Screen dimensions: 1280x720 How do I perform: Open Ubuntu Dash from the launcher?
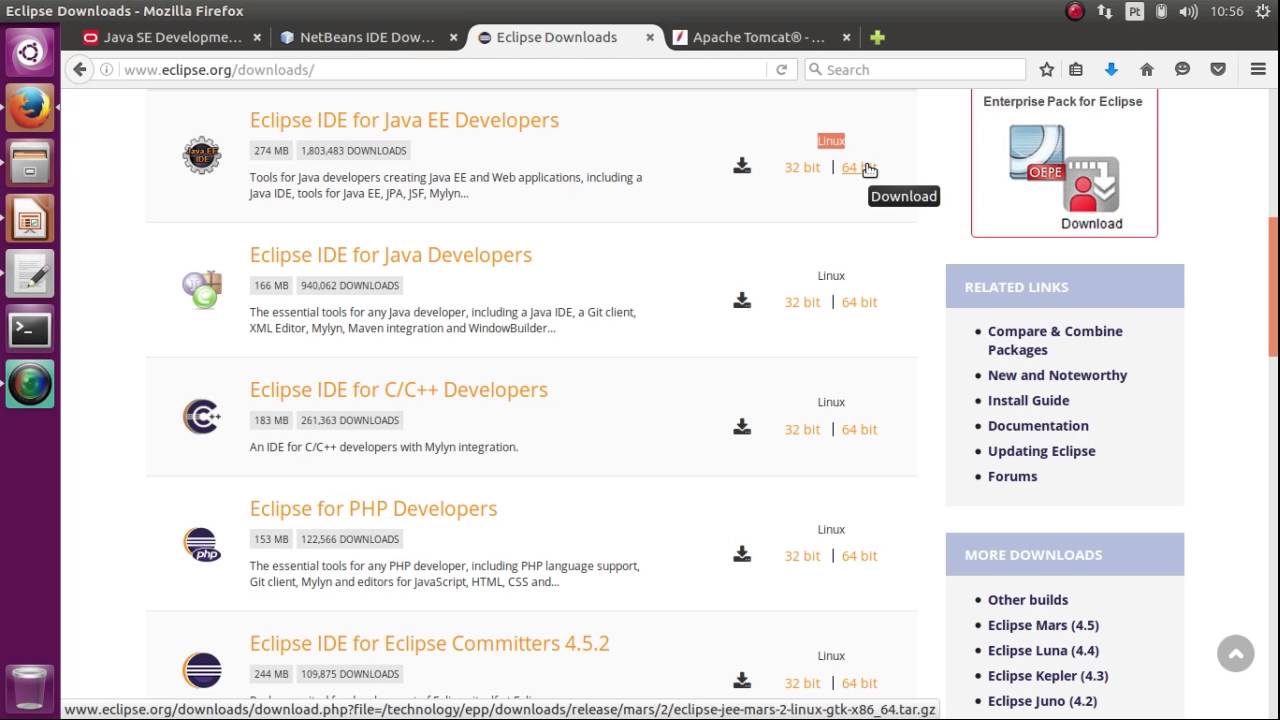(30, 52)
